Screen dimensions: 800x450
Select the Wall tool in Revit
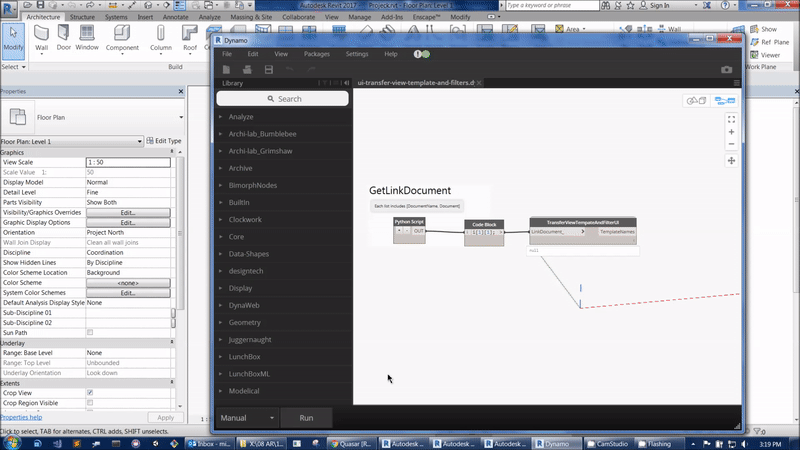tap(41, 39)
